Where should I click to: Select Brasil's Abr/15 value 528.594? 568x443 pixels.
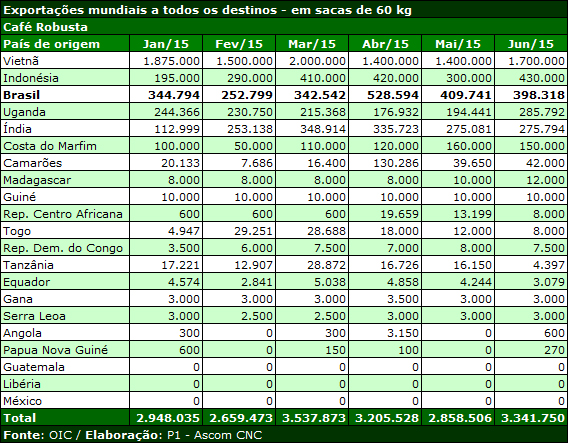393,95
